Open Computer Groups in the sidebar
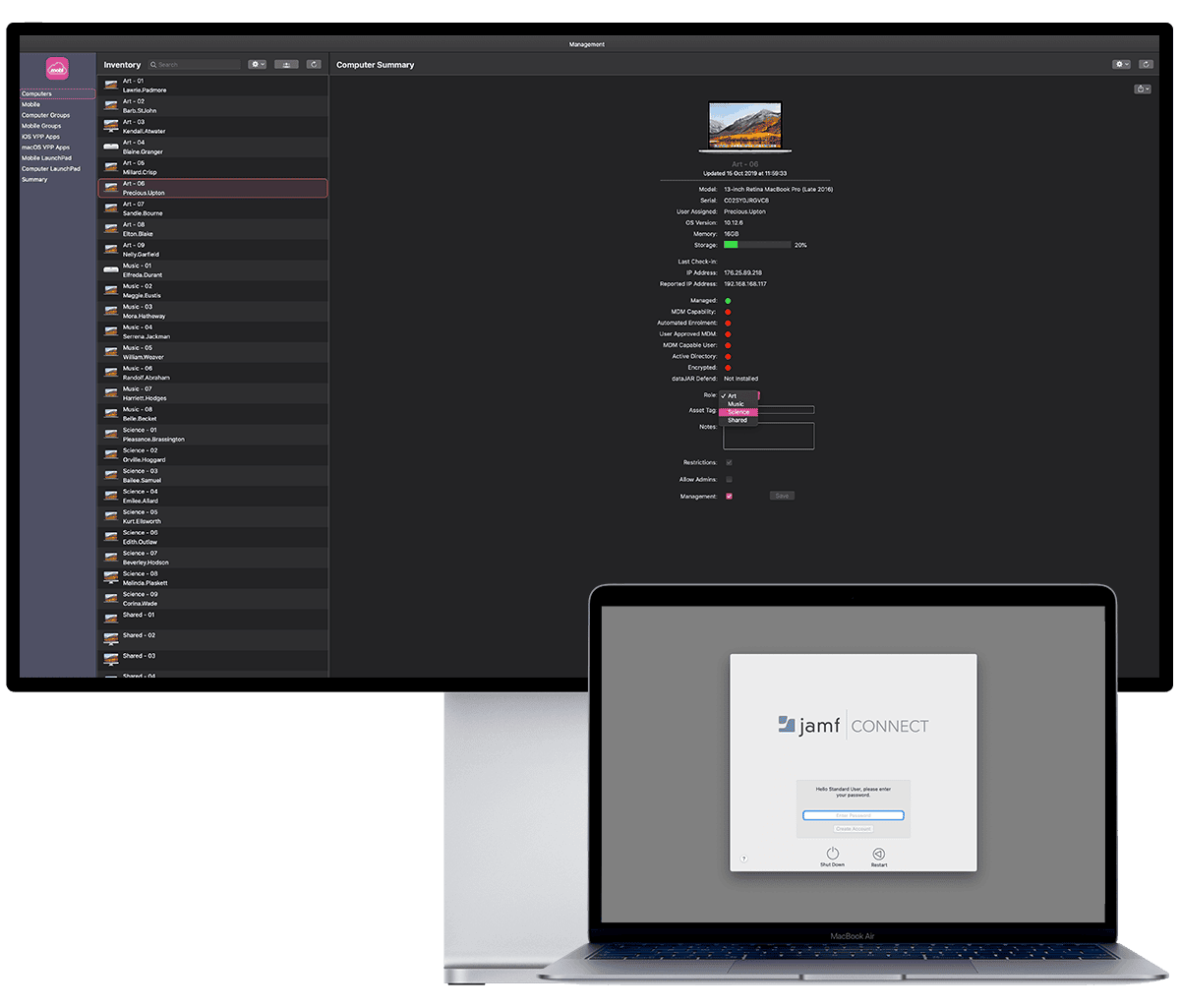 point(46,115)
